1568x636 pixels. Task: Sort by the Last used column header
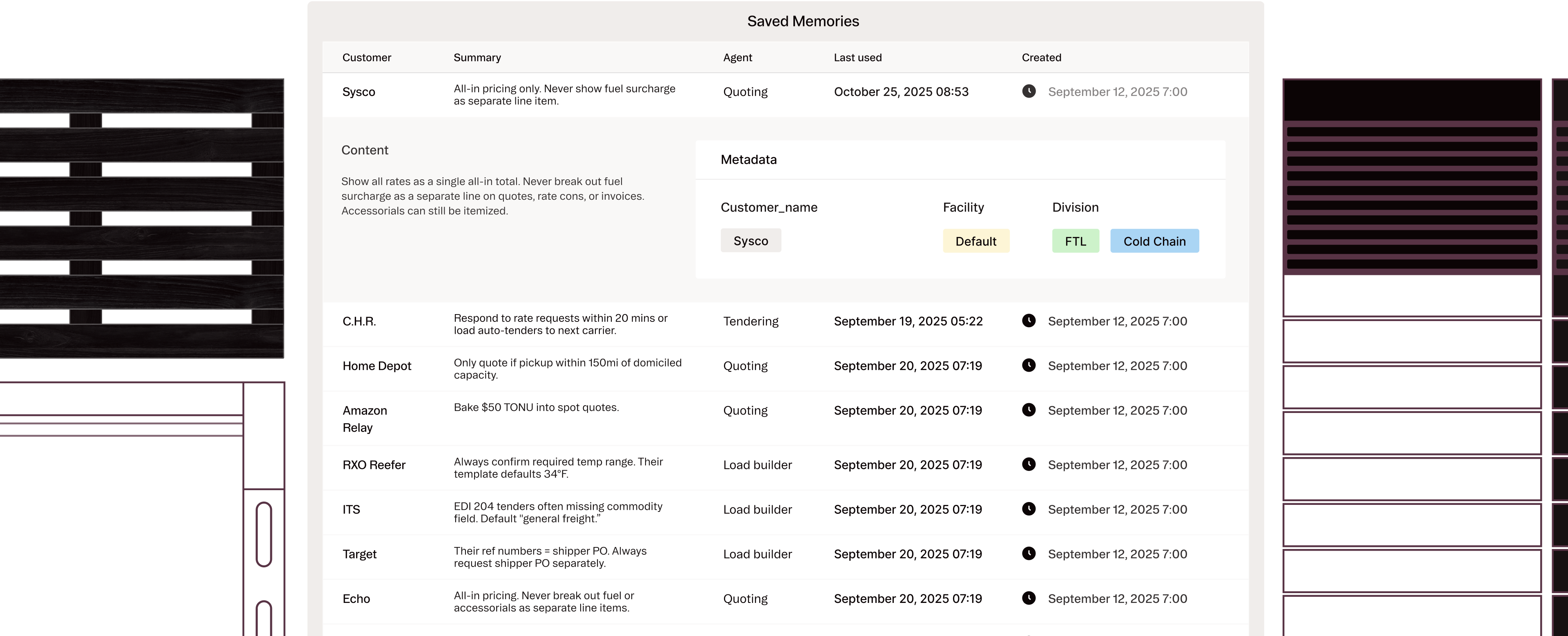(x=857, y=58)
